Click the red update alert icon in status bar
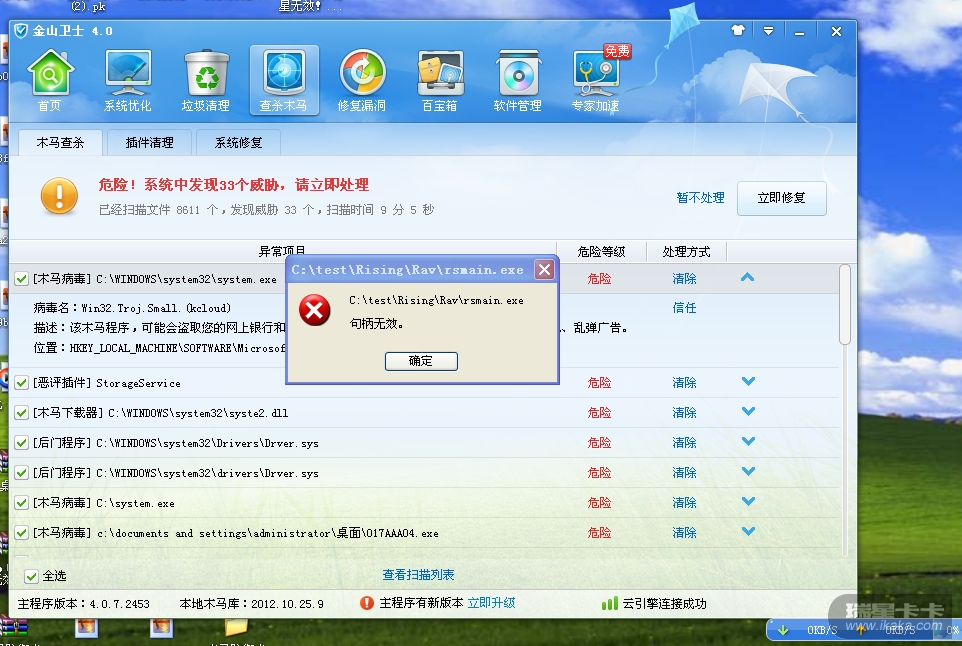This screenshot has height=646, width=962. [367, 603]
